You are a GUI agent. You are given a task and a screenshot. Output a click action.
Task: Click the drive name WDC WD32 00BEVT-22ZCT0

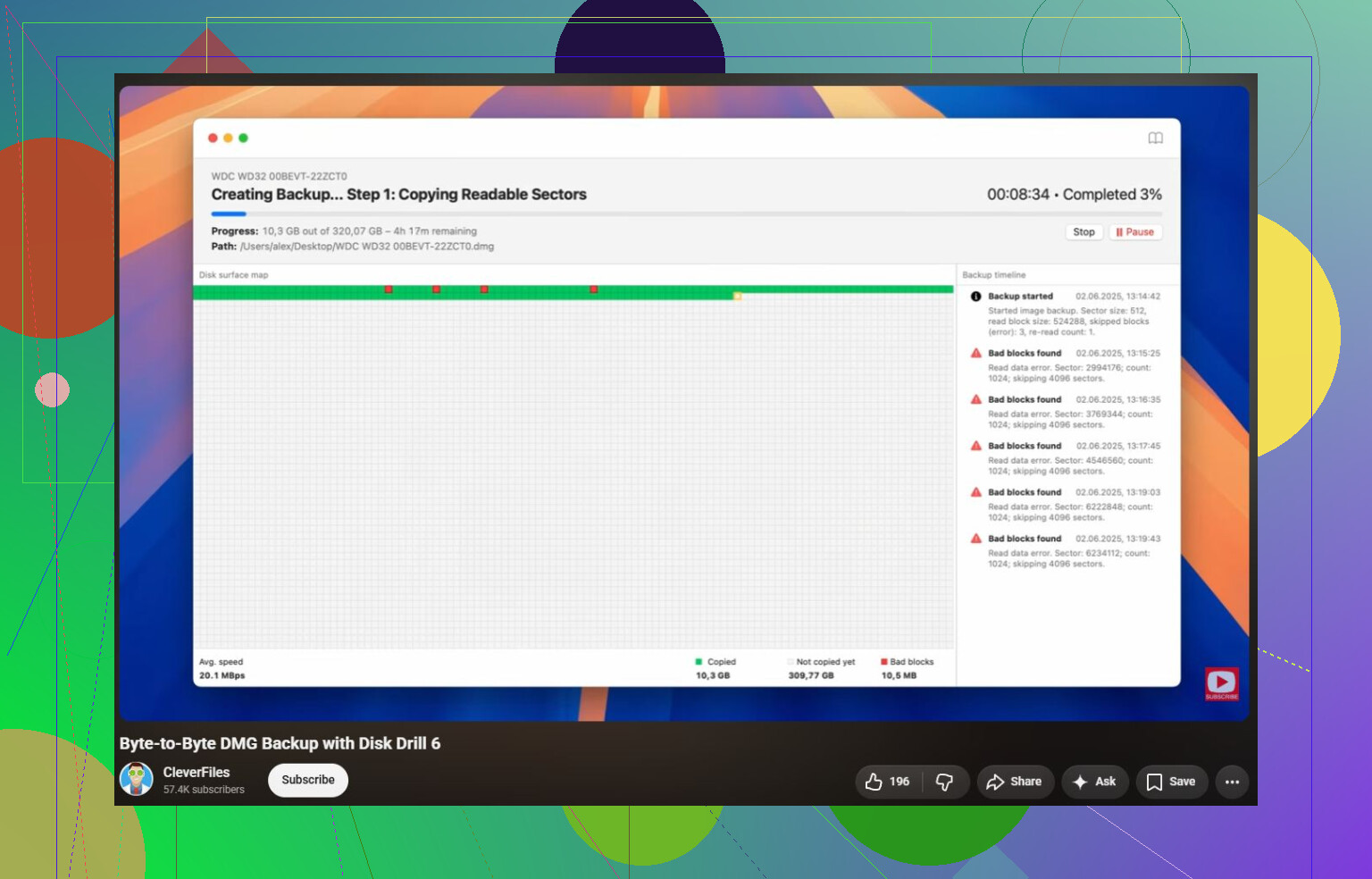tap(279, 176)
